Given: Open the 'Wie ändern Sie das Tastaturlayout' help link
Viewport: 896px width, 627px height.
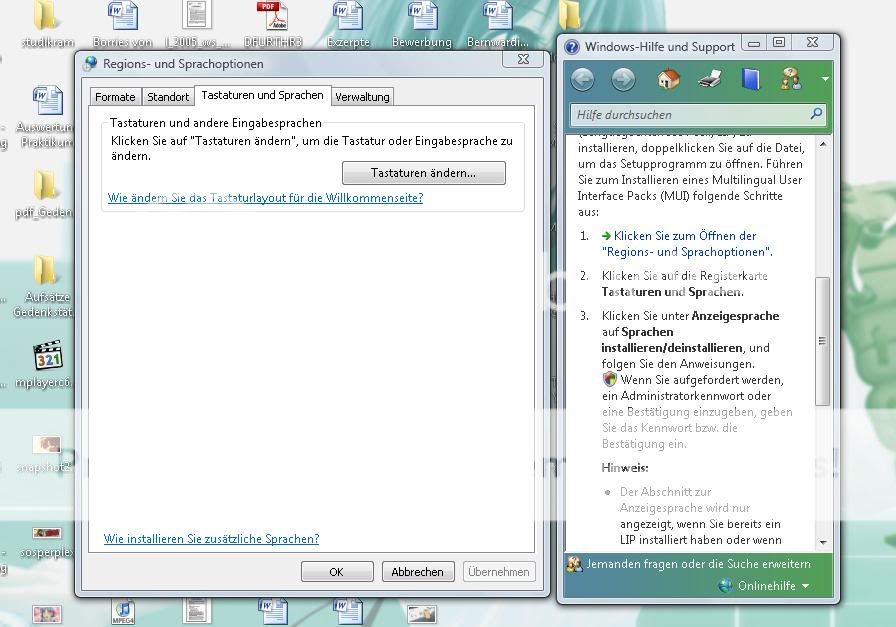Looking at the screenshot, I should pyautogui.click(x=265, y=198).
